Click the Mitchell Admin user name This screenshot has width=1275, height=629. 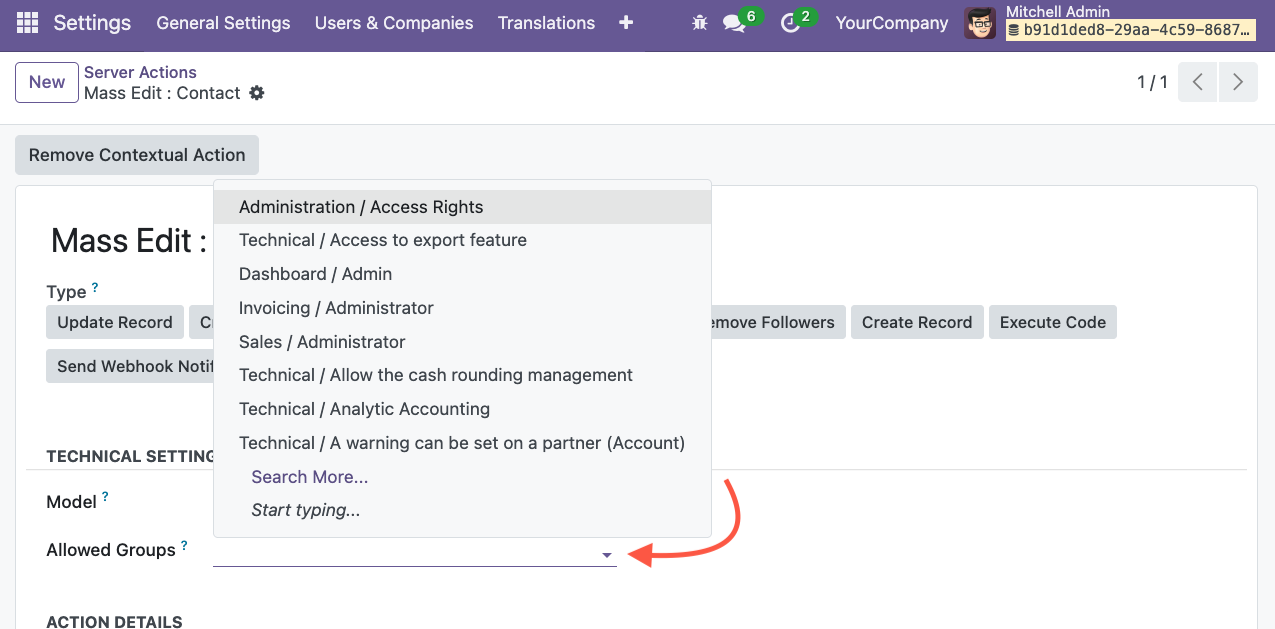tap(1058, 12)
